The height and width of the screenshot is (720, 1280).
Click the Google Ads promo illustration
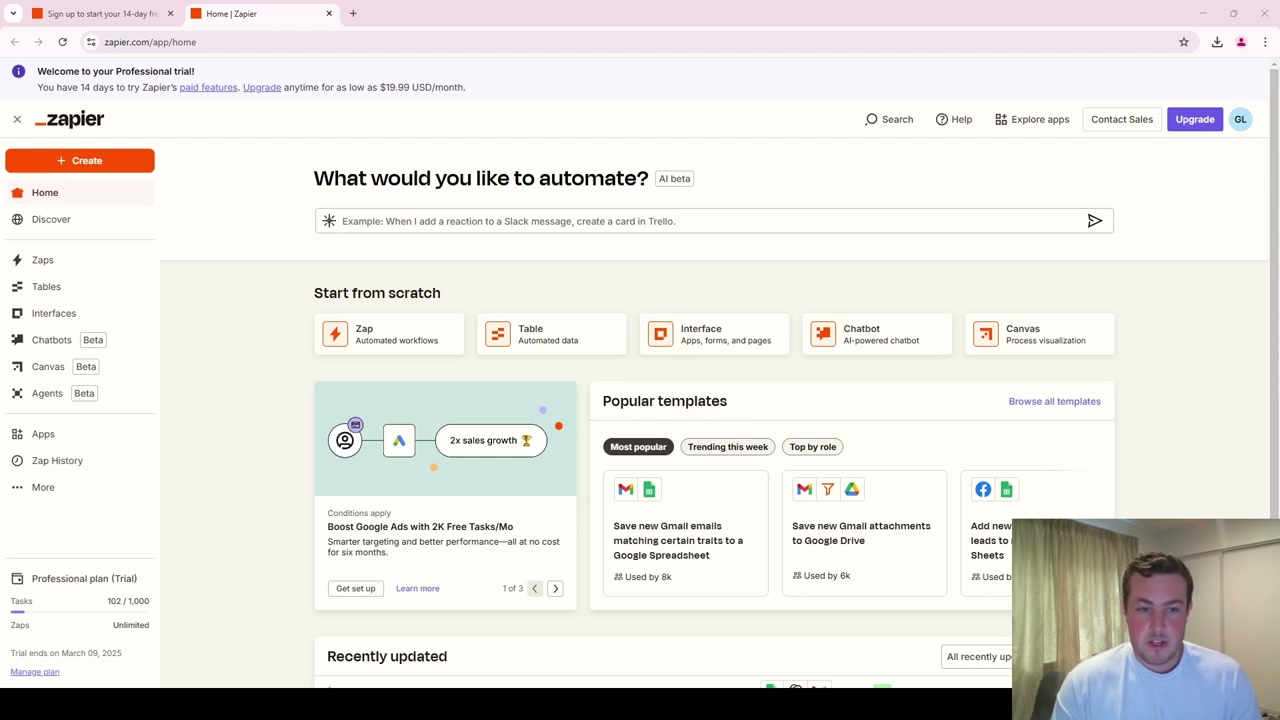point(445,439)
